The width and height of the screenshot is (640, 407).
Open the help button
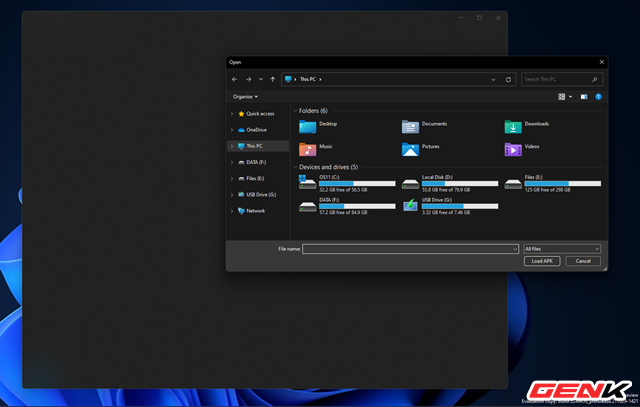pos(598,97)
